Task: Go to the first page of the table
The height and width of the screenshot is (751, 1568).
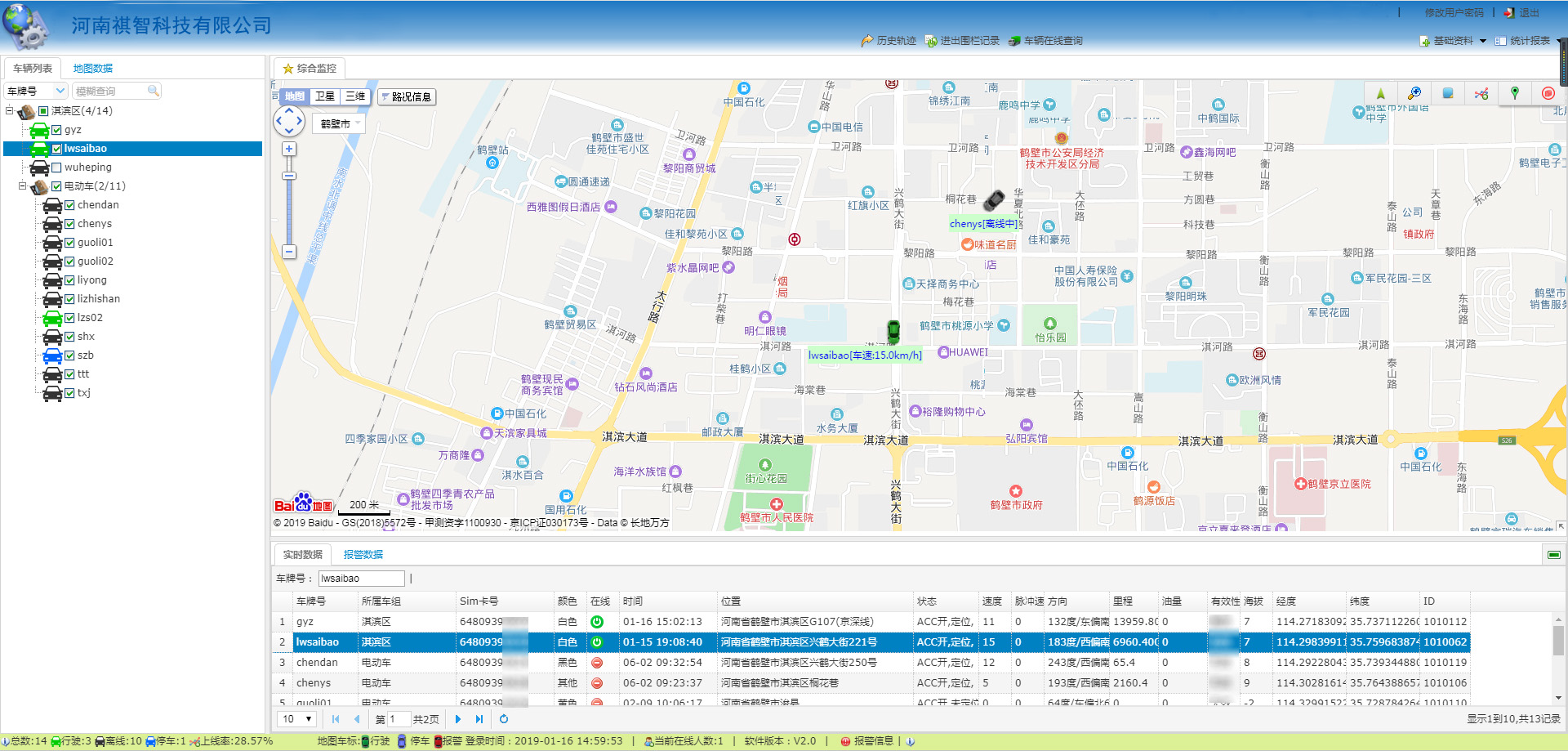Action: coord(336,719)
